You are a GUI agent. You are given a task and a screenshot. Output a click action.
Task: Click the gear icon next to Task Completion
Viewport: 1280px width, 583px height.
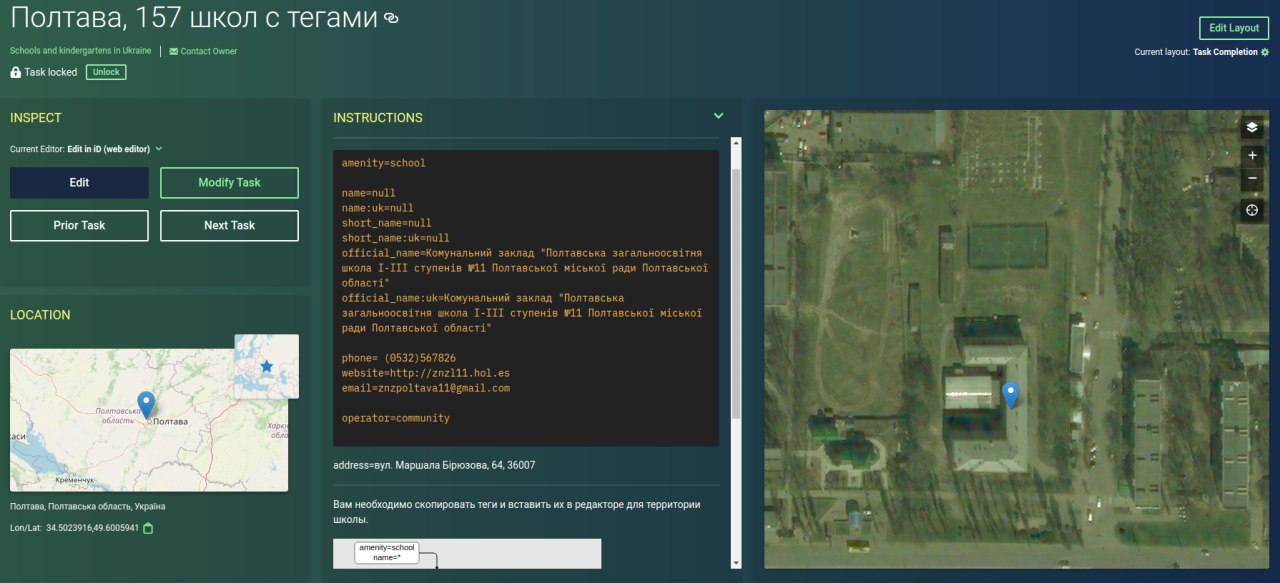[x=1265, y=52]
